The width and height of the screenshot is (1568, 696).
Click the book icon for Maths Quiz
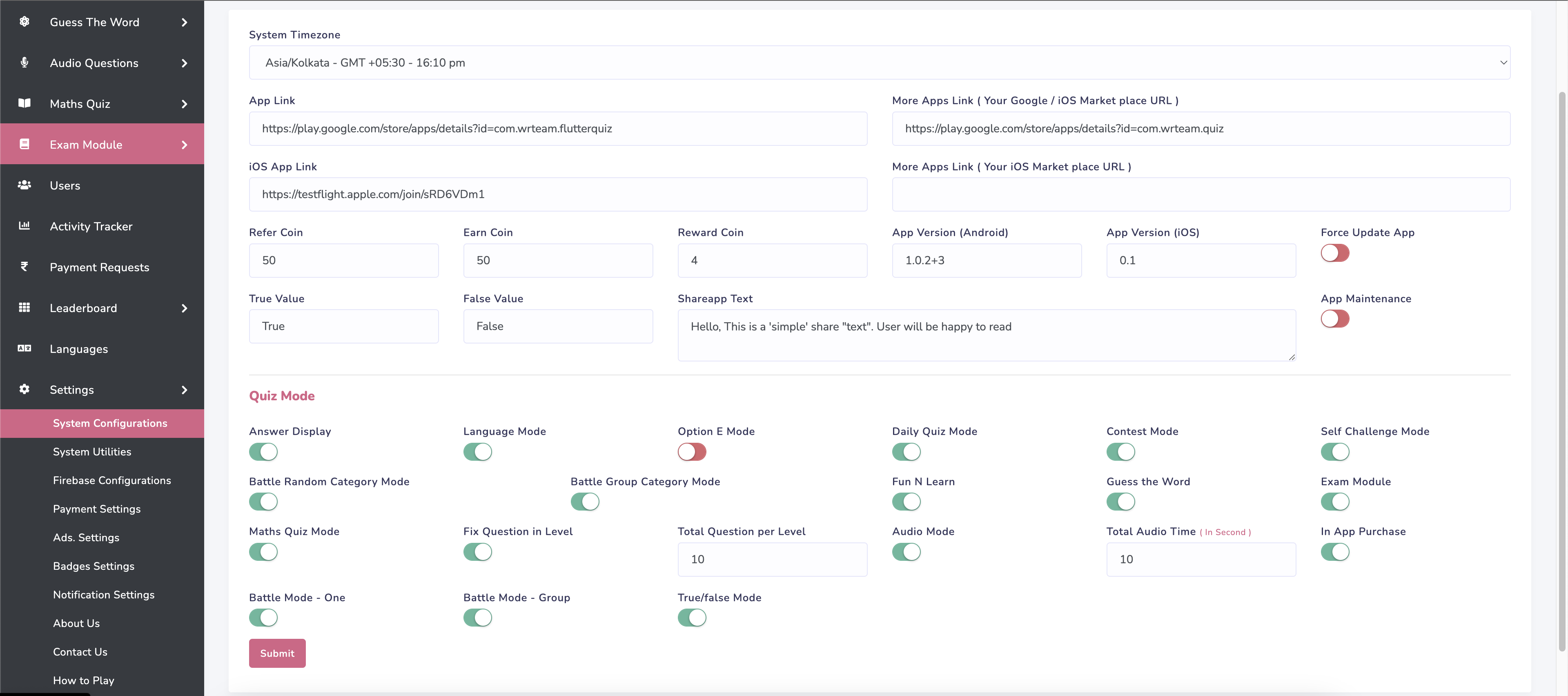coord(24,103)
